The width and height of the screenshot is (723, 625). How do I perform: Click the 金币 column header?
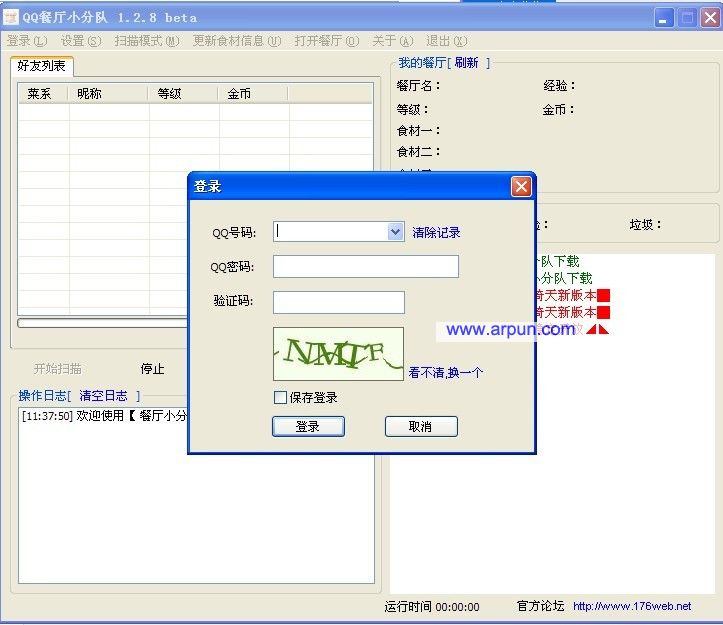tap(253, 94)
